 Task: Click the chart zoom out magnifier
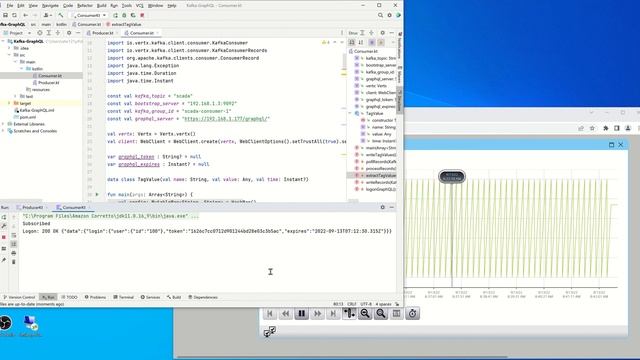point(365,313)
